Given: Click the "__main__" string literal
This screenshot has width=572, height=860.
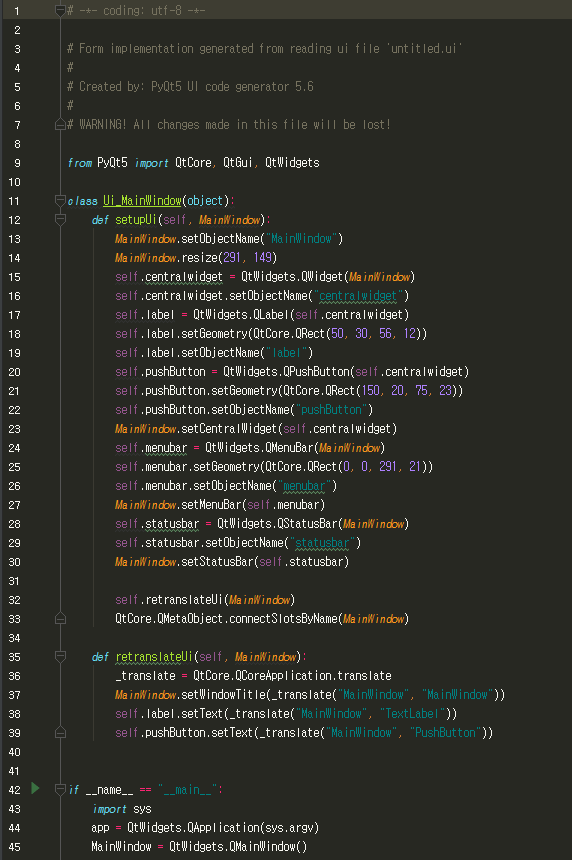Looking at the screenshot, I should click(x=187, y=790).
